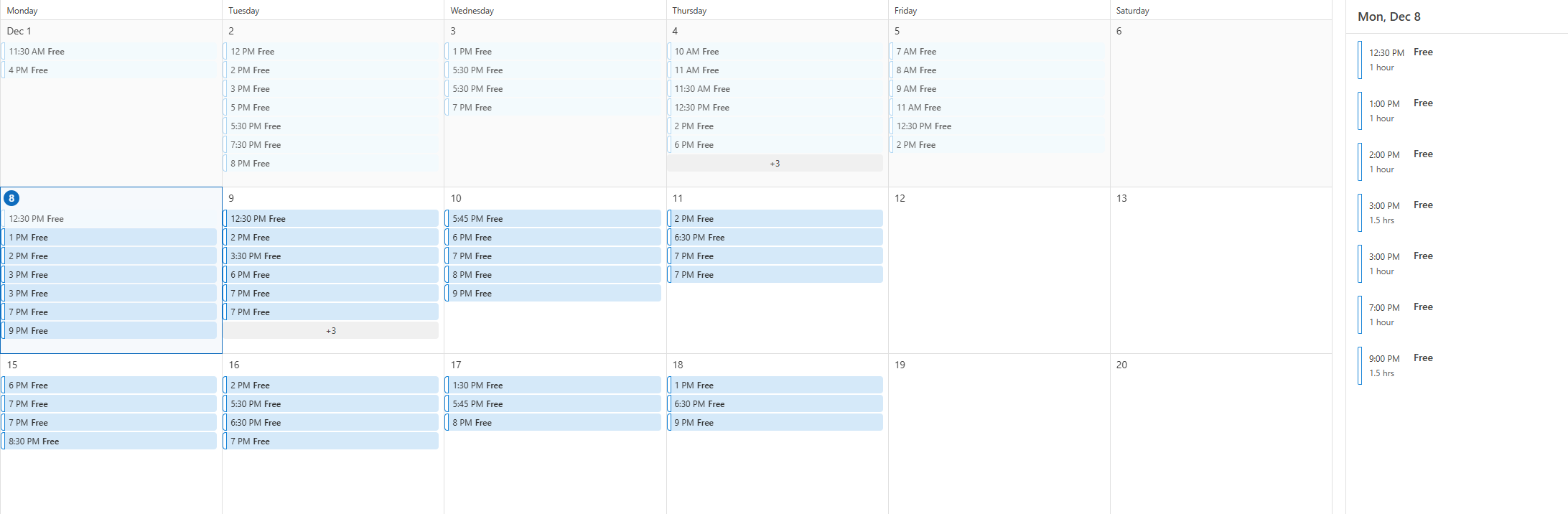Screen dimensions: 1568x514
Task: Open the 7 PM Free event on Dec 3
Action: pos(553,108)
